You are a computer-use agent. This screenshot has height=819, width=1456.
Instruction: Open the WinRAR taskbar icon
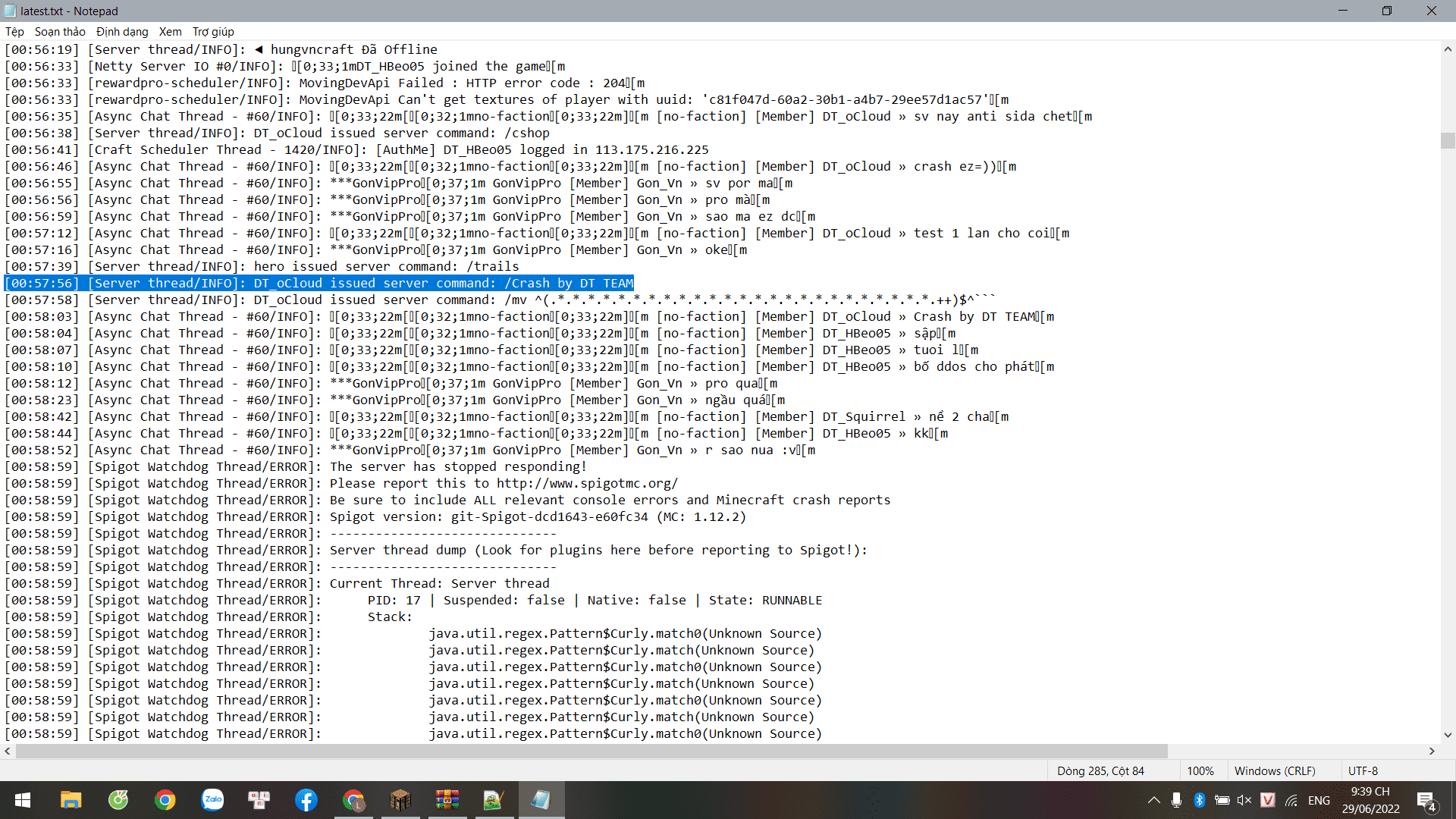coord(447,800)
